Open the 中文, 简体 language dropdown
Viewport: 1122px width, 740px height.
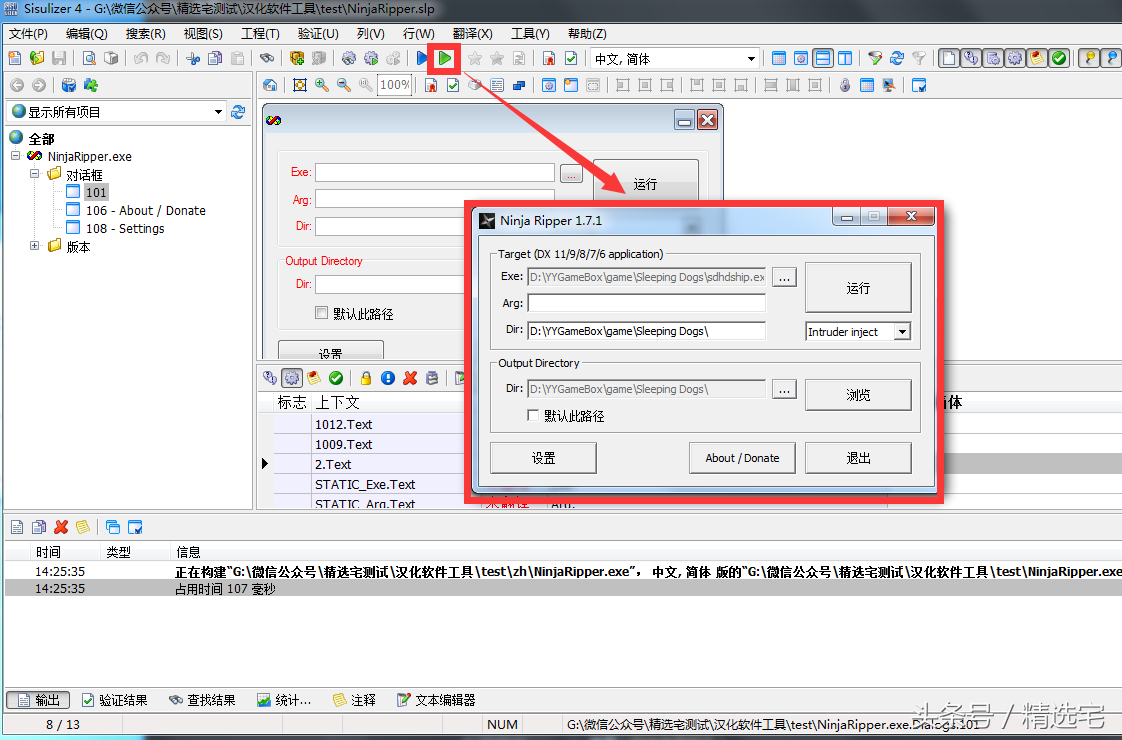click(x=751, y=59)
